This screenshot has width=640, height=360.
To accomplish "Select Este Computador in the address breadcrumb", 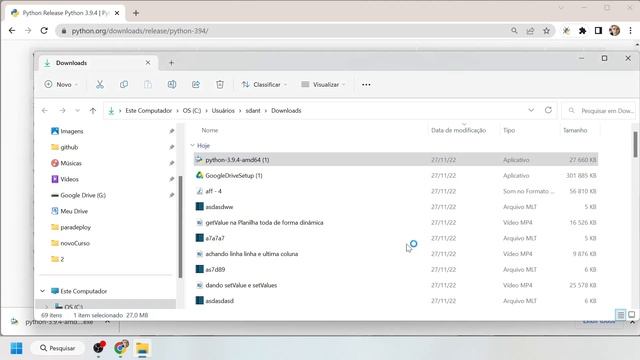I will coord(149,111).
